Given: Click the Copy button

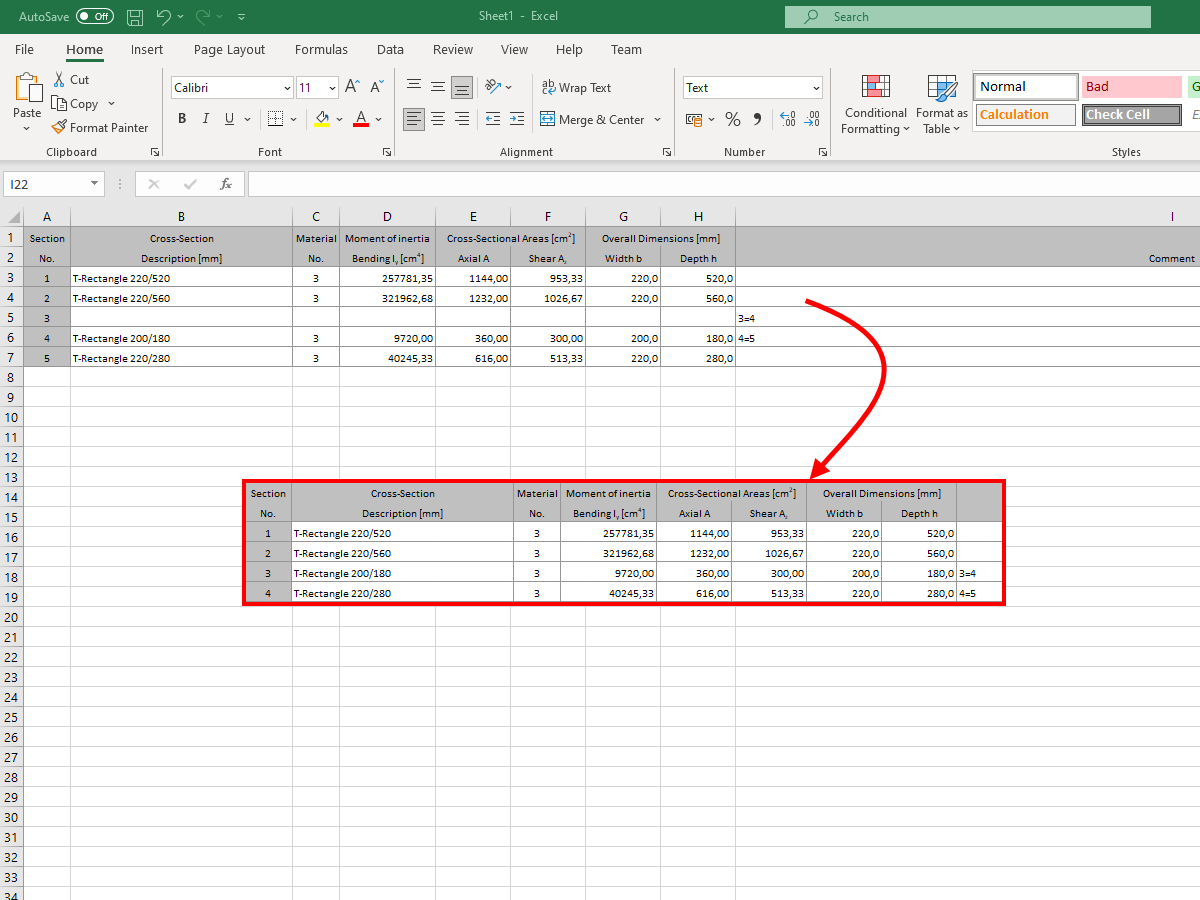Looking at the screenshot, I should (75, 104).
